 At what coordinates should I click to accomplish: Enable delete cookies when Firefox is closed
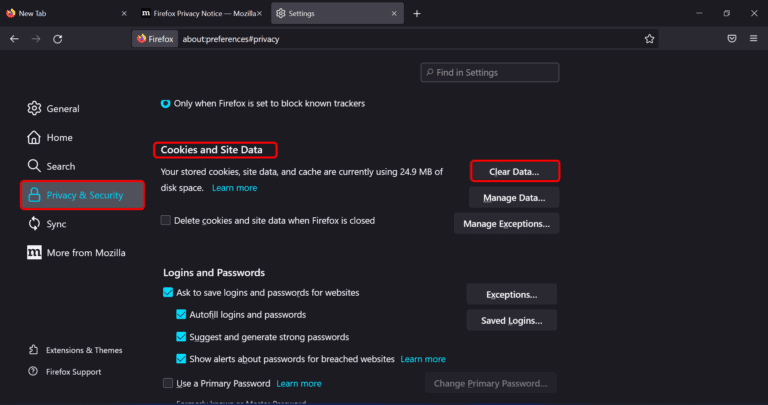(167, 220)
